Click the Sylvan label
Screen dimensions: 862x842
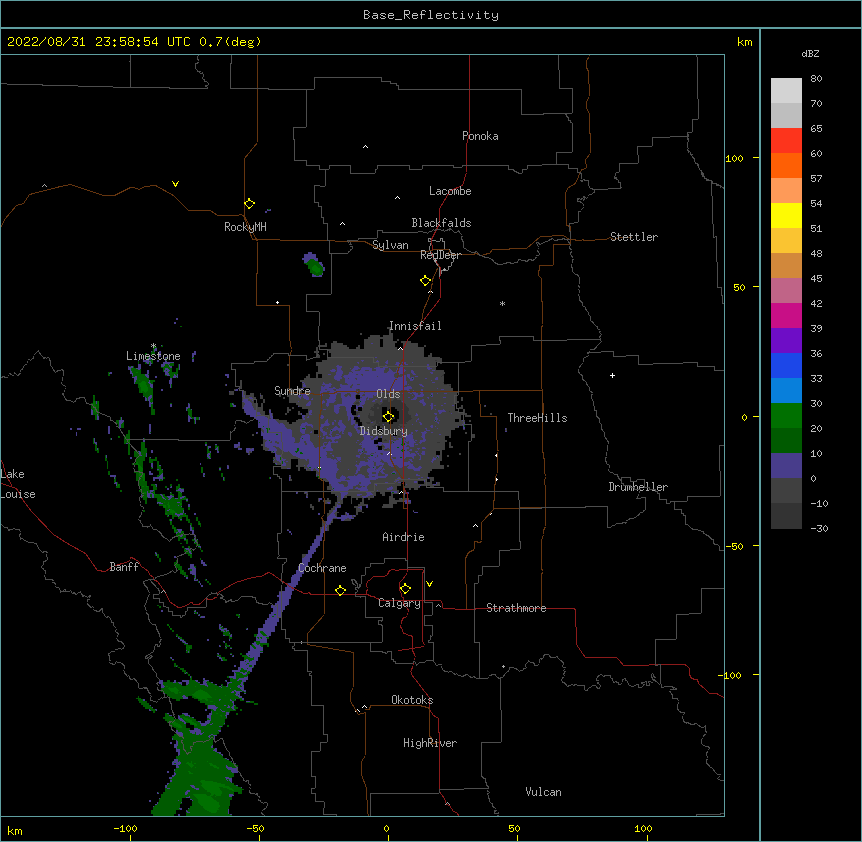point(390,245)
